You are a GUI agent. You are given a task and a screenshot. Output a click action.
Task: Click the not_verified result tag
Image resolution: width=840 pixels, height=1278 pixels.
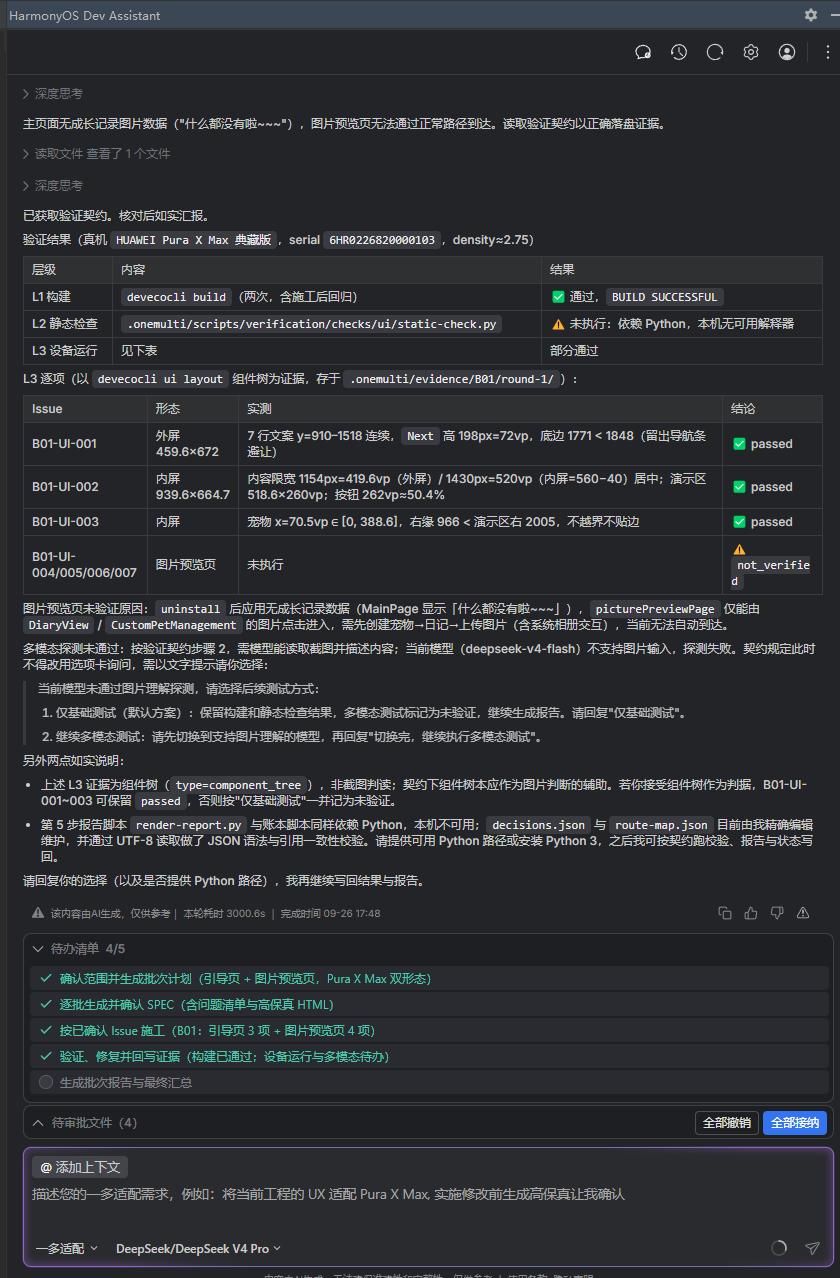tap(770, 573)
